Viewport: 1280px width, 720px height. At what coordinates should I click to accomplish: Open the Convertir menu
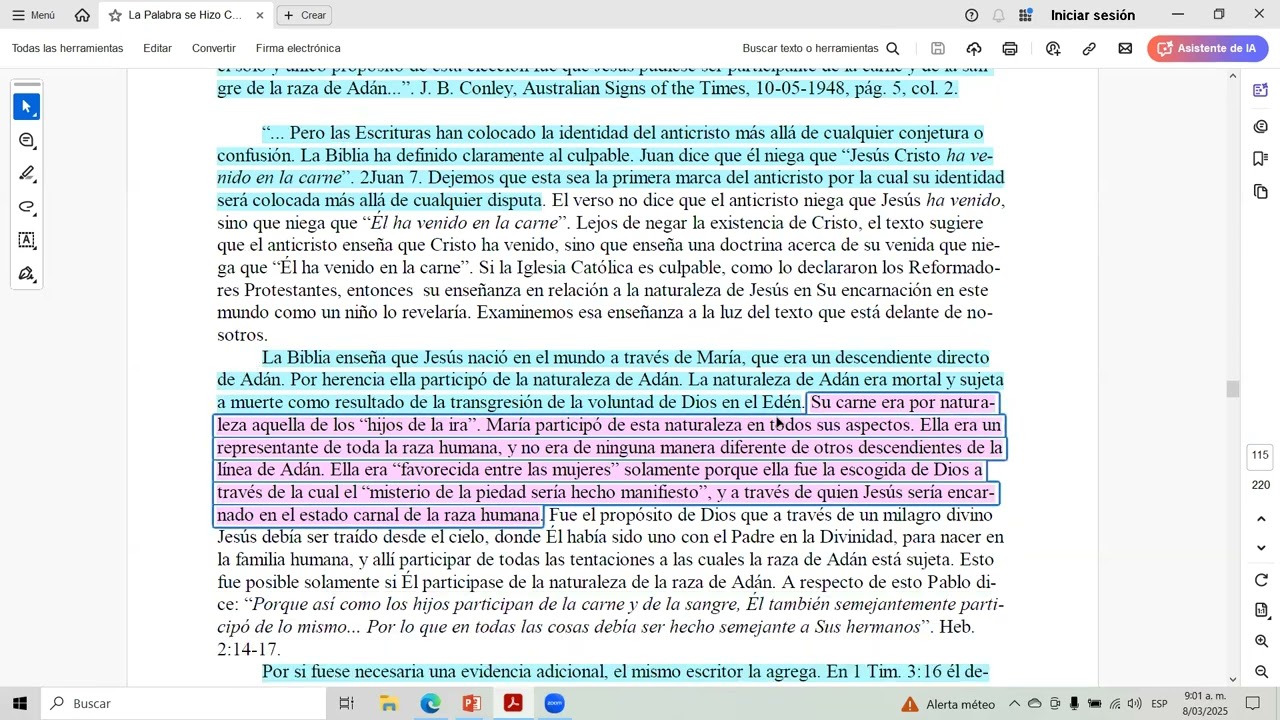coord(213,48)
